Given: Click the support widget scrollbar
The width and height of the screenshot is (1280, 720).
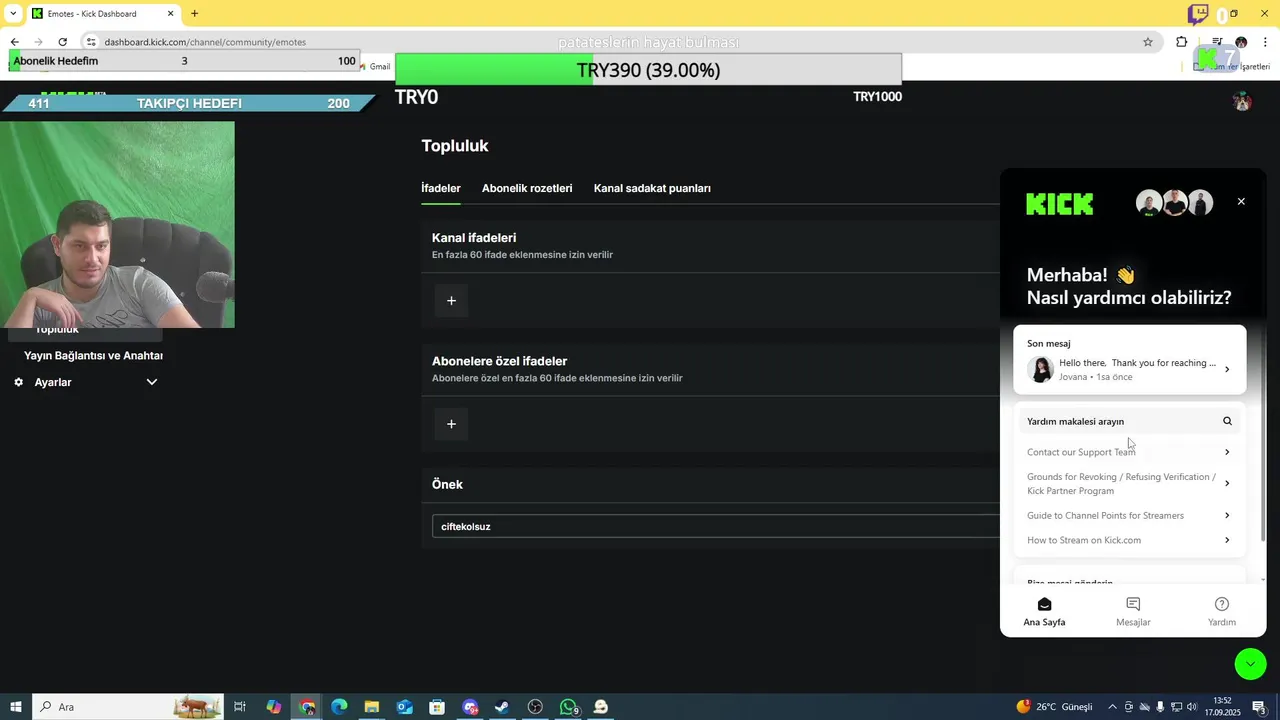Looking at the screenshot, I should (x=1263, y=430).
